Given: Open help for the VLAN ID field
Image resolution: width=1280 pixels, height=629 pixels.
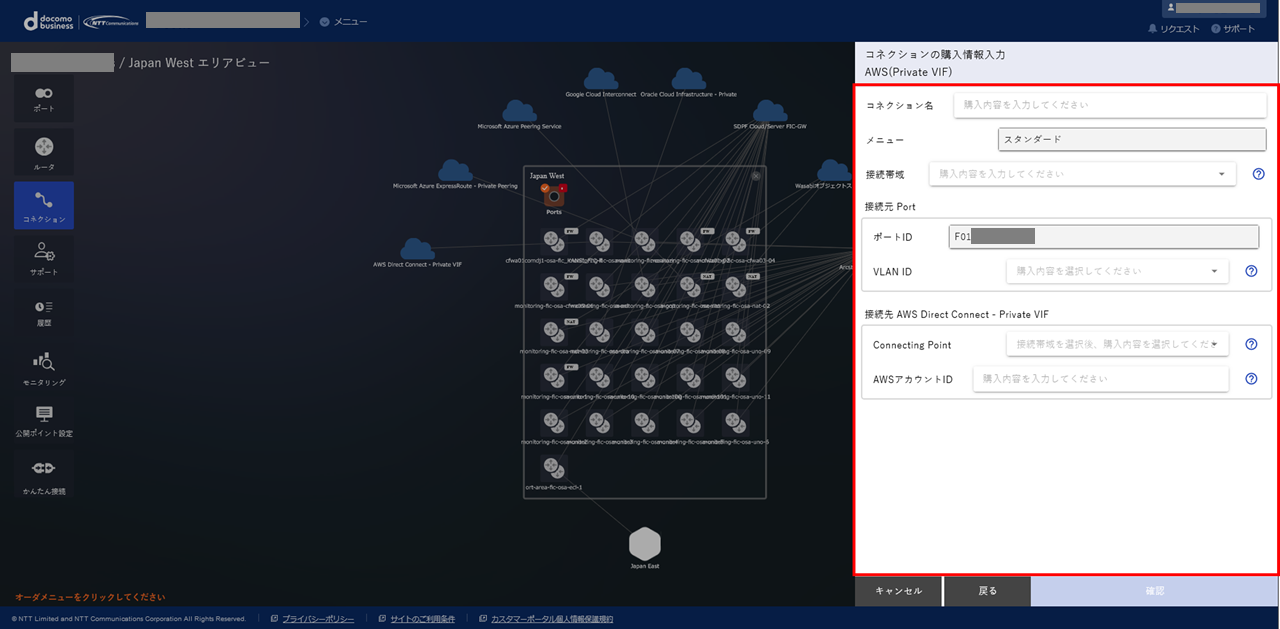Looking at the screenshot, I should click(x=1251, y=271).
